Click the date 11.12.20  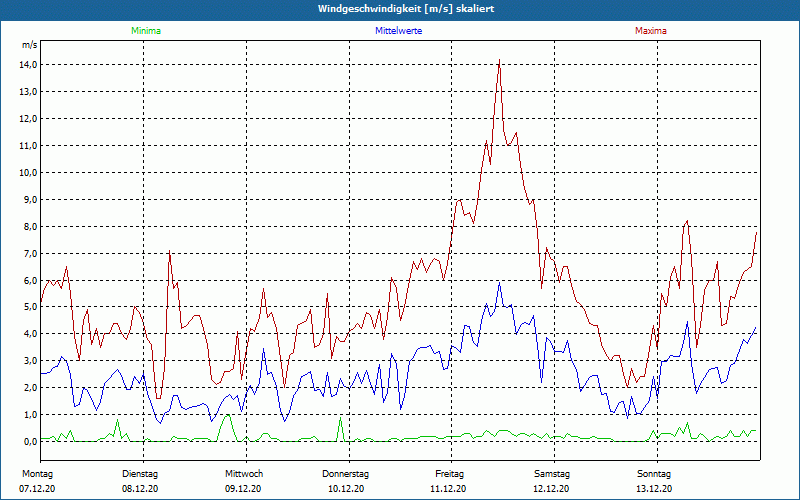448,489
